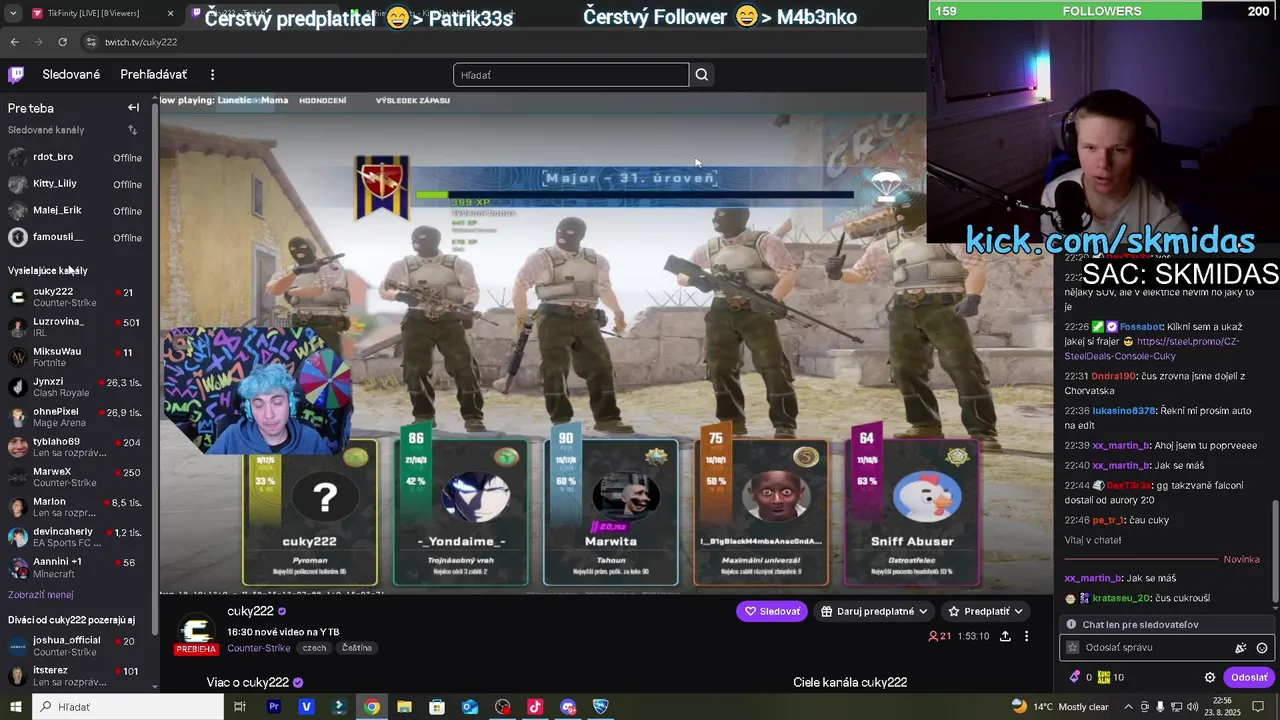Click the Odoslať chat button
Viewport: 1280px width, 720px height.
(x=1249, y=677)
